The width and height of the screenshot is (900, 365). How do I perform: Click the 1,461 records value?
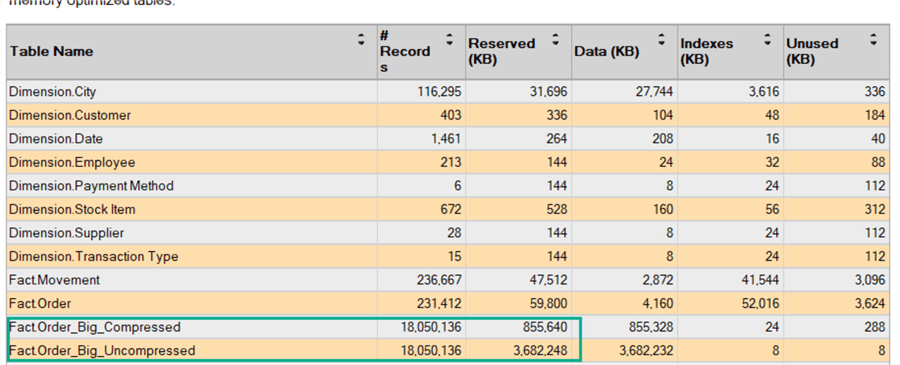[446, 139]
